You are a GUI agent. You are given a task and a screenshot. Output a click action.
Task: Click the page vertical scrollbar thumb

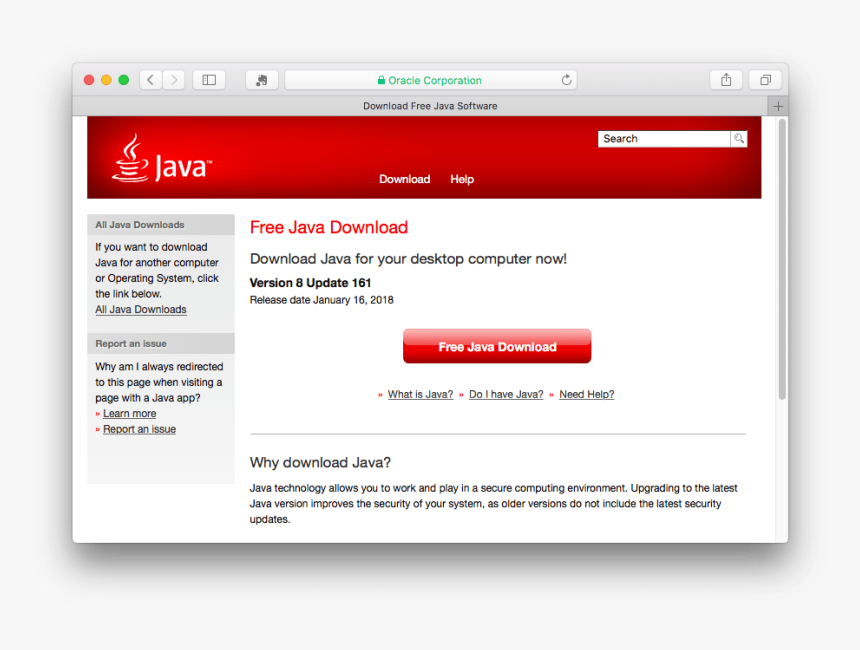click(x=782, y=259)
